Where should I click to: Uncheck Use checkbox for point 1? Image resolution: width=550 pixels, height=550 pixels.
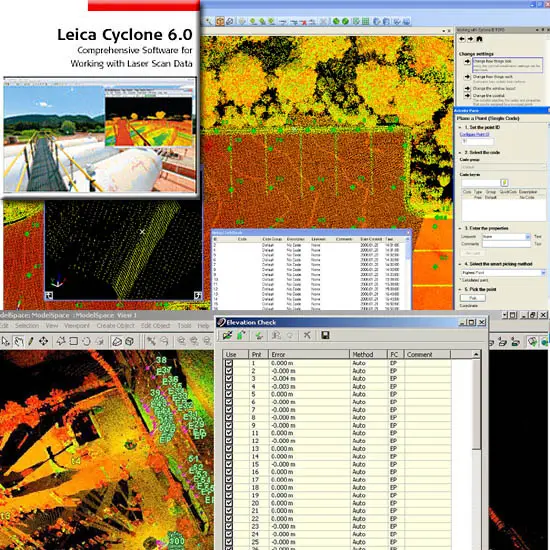[x=229, y=363]
